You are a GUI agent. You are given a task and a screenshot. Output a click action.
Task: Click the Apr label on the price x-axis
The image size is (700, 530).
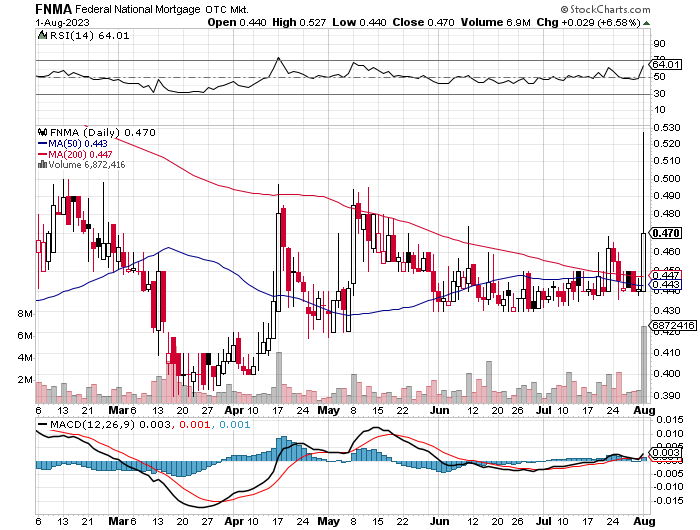[234, 410]
